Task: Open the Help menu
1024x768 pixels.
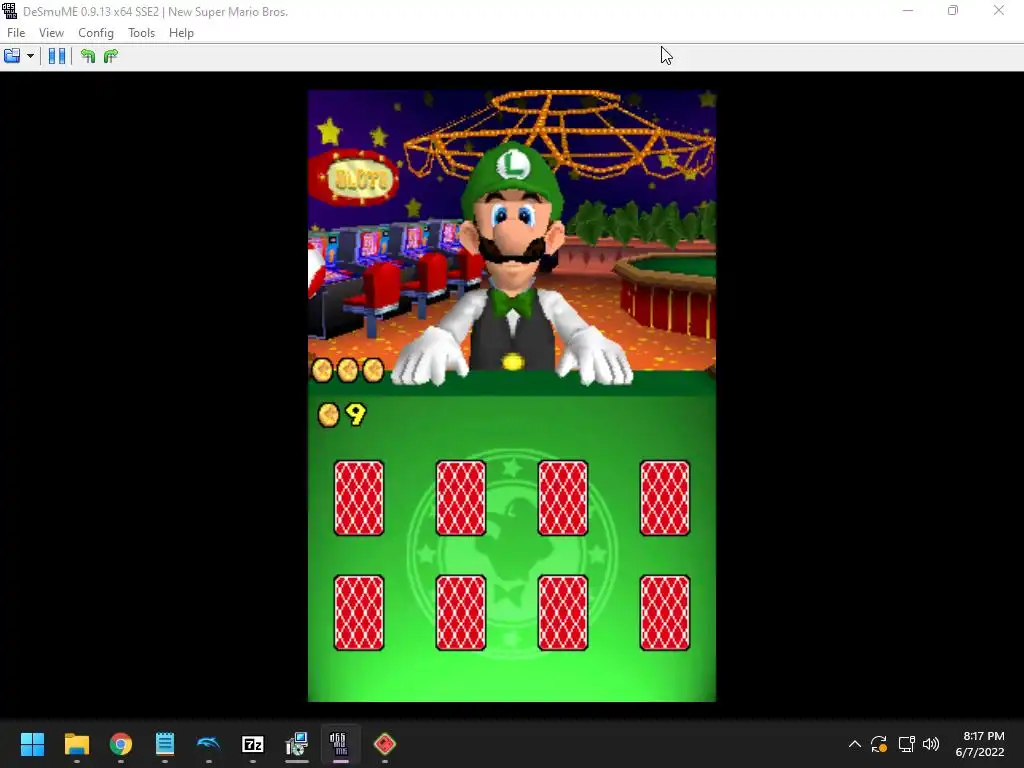Action: pos(181,33)
